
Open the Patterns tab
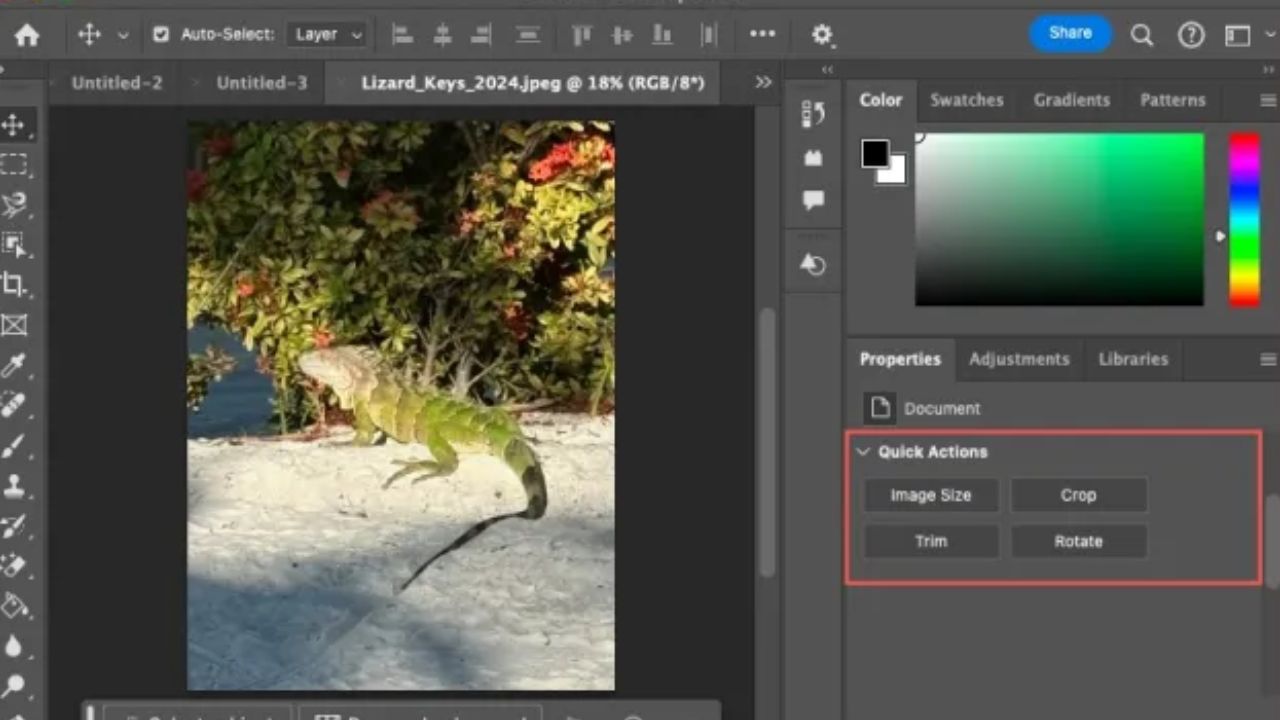tap(1173, 100)
